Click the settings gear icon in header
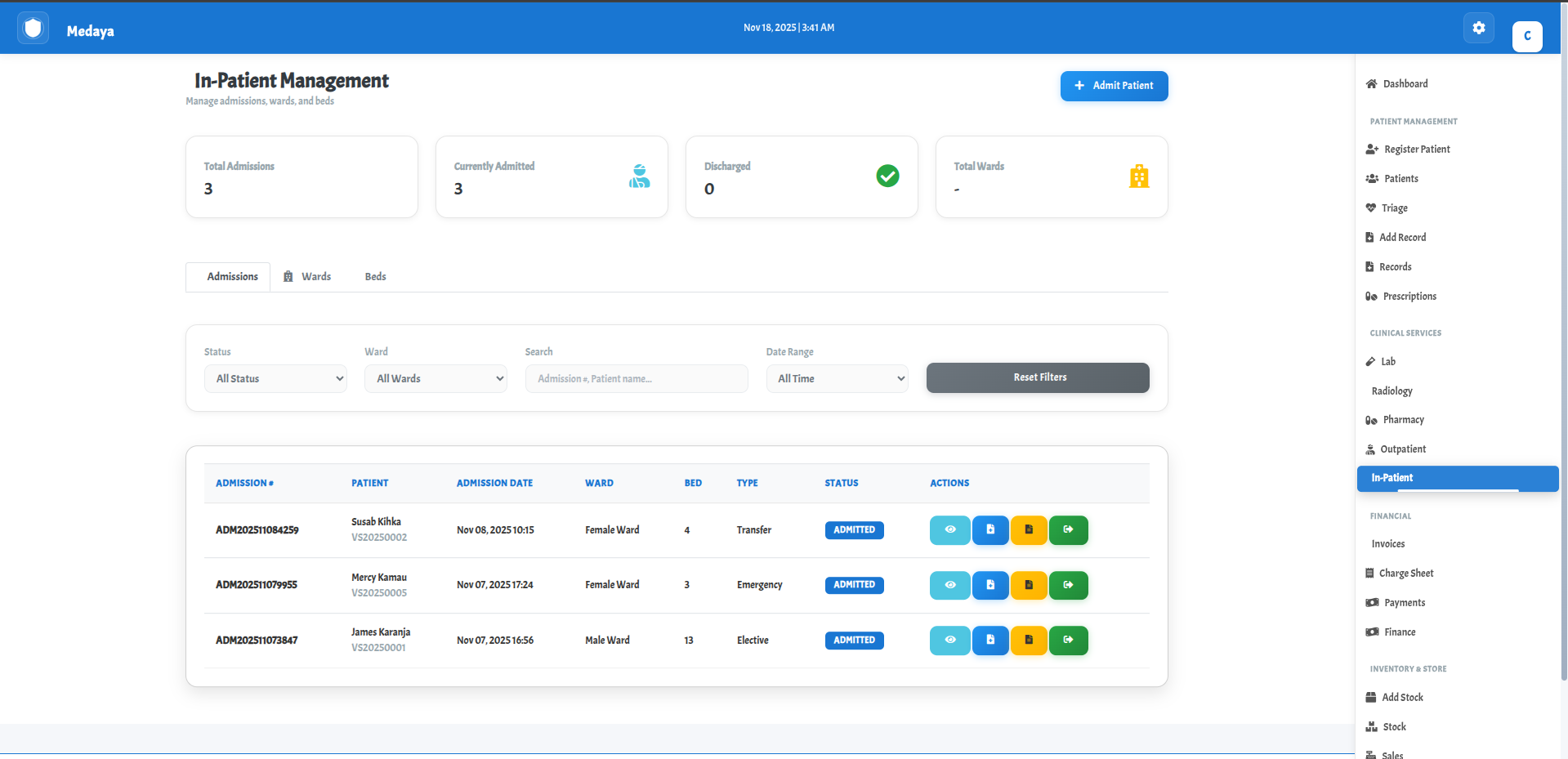This screenshot has height=759, width=1568. 1478,28
